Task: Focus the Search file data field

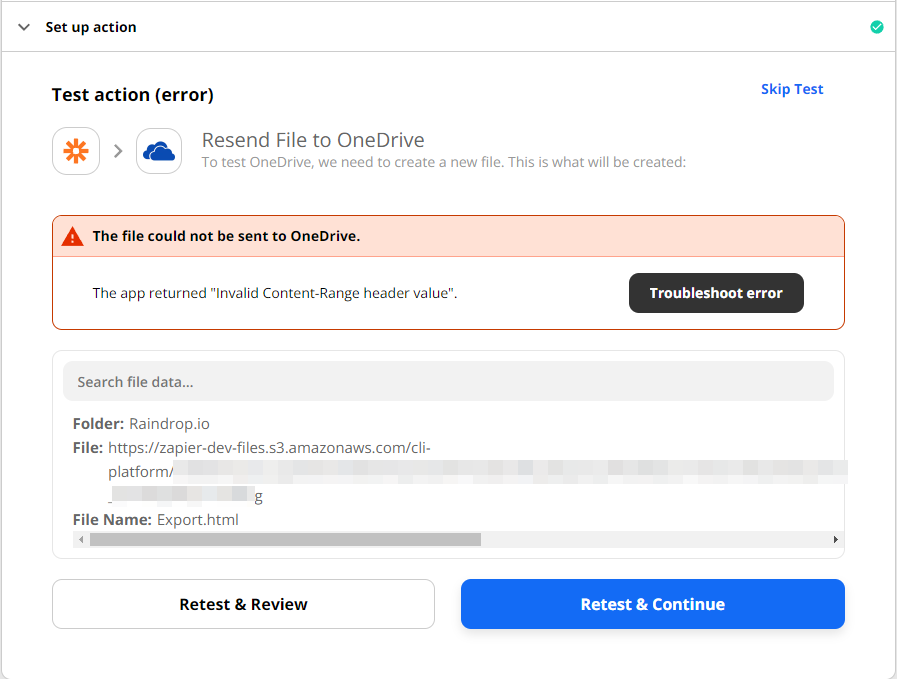Action: click(x=448, y=382)
